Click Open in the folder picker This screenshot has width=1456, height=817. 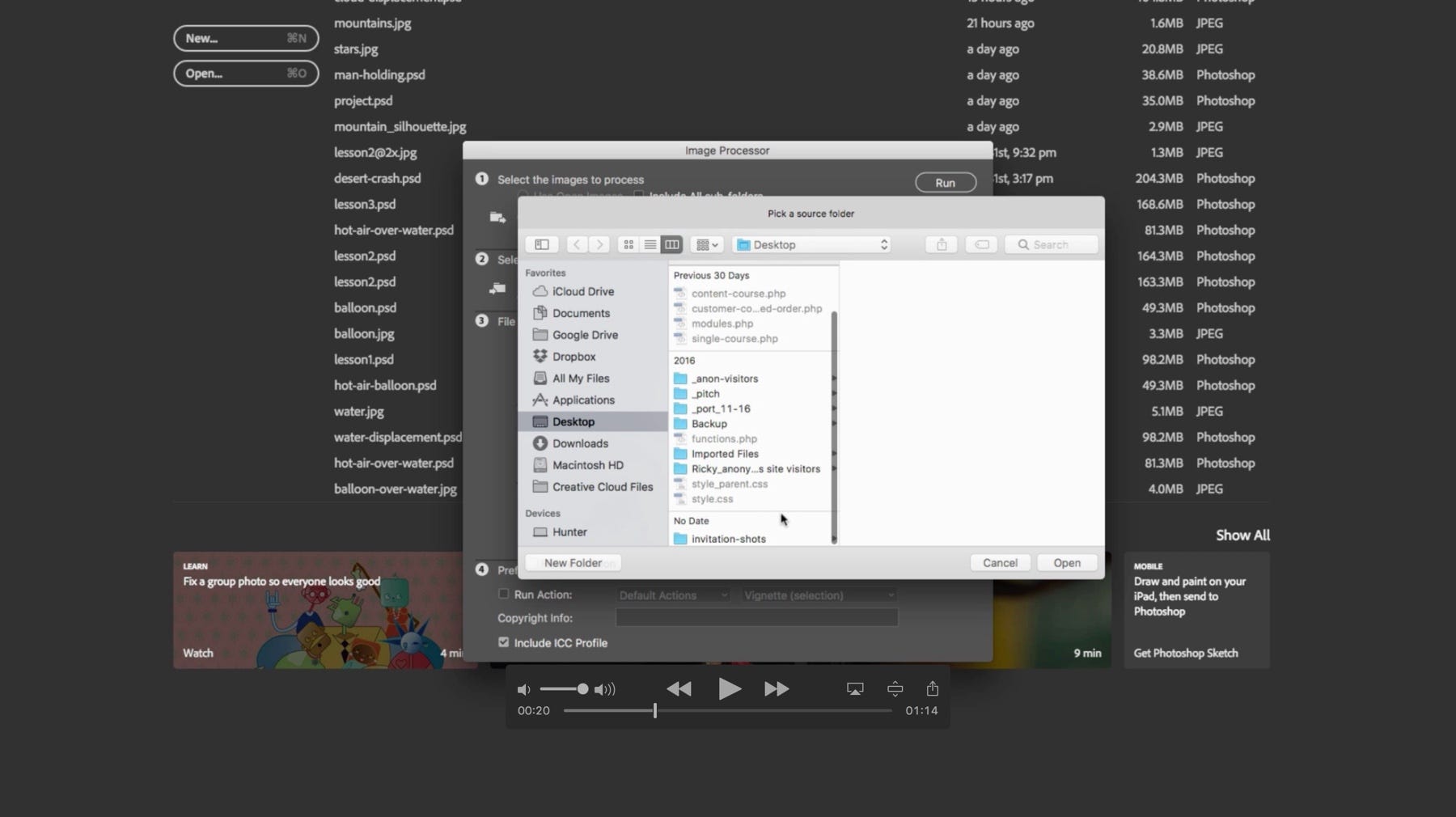[x=1067, y=563]
